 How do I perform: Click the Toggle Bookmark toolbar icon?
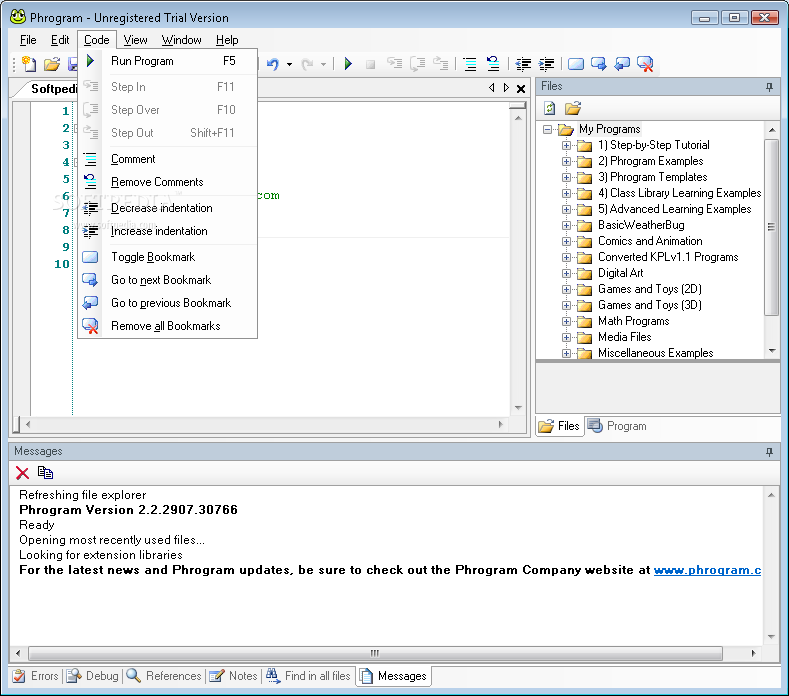(576, 64)
